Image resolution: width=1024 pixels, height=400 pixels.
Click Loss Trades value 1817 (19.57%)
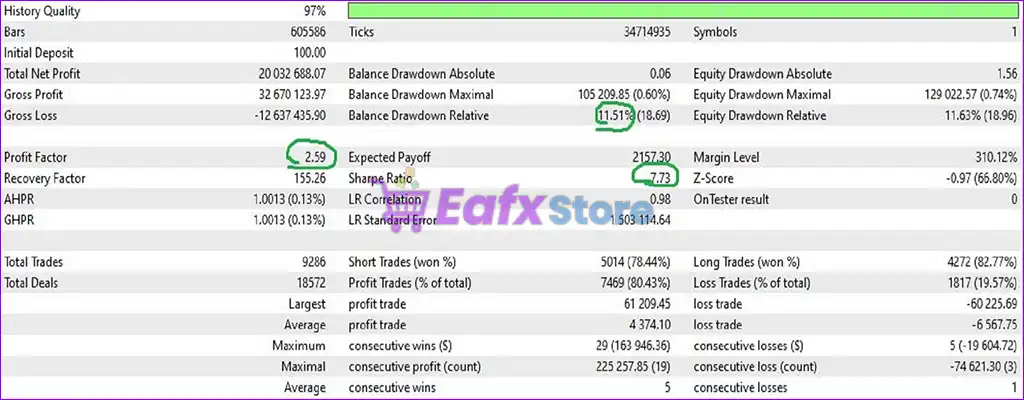(x=983, y=283)
